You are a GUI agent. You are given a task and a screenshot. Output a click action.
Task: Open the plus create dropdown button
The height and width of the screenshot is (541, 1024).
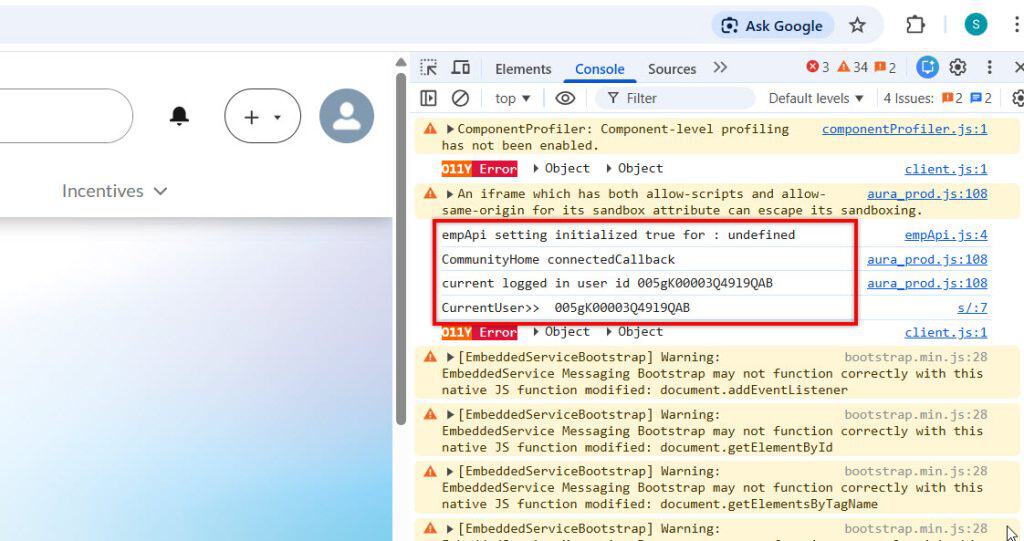click(263, 116)
